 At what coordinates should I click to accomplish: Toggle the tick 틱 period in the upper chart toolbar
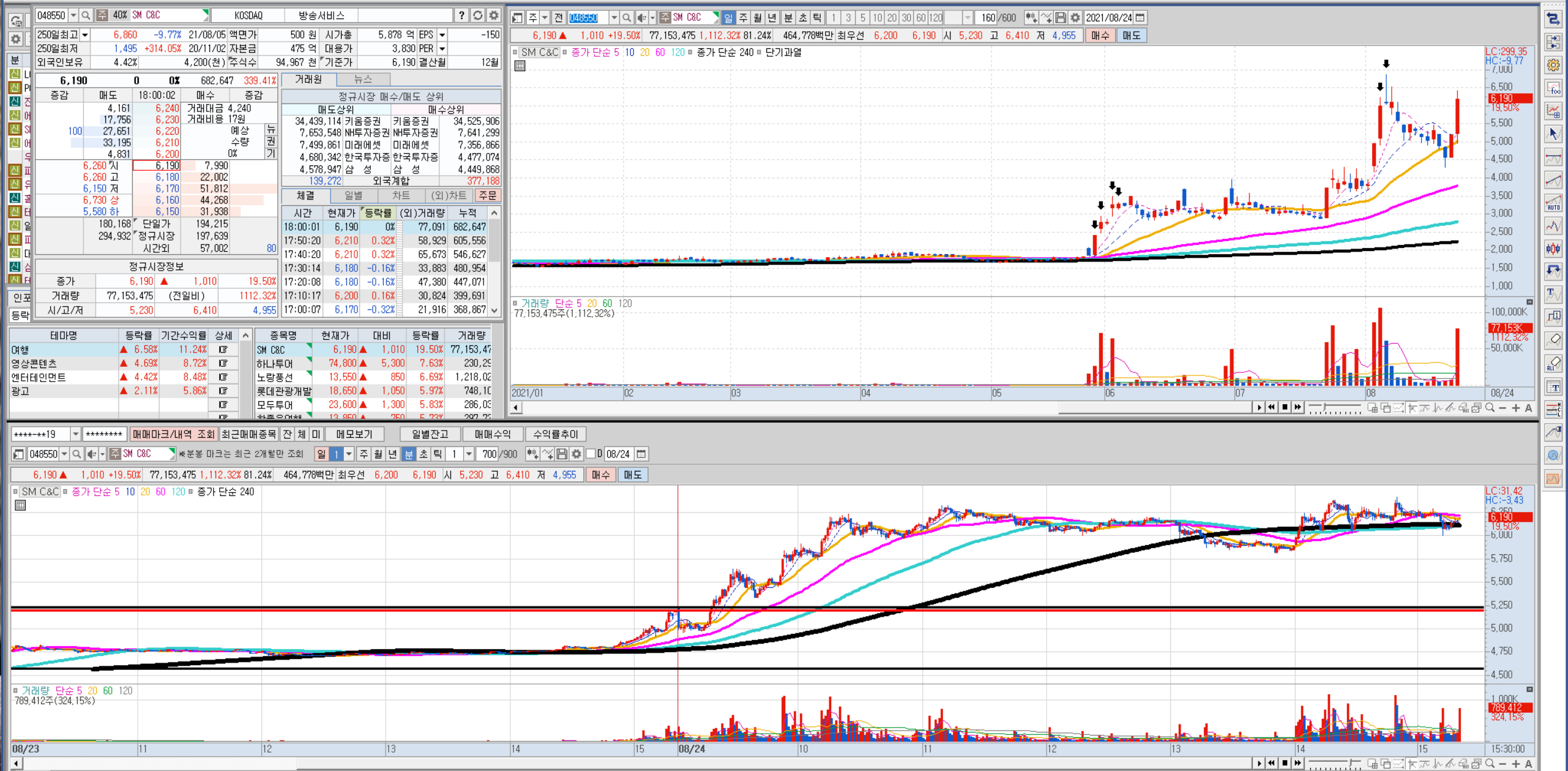[x=817, y=18]
